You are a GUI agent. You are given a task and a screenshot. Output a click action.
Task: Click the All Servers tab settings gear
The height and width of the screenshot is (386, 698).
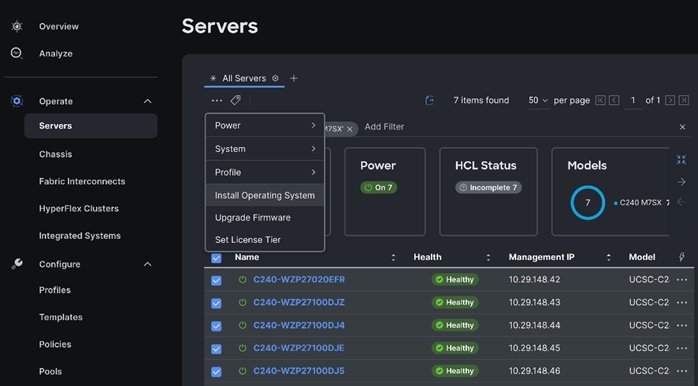tap(276, 78)
